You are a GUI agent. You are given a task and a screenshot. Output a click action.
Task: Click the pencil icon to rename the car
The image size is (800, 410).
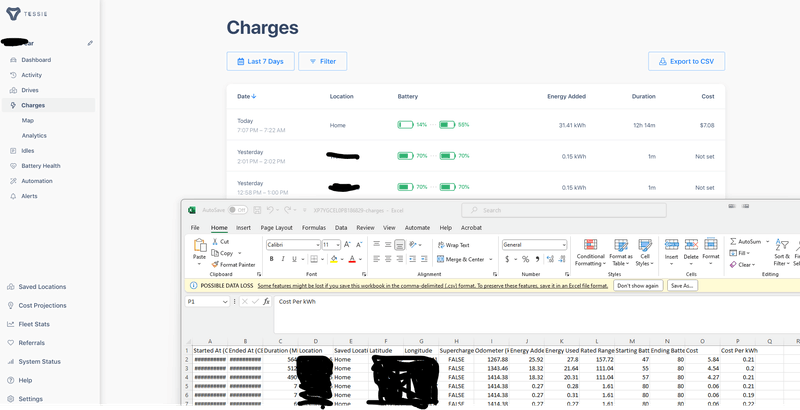tap(90, 43)
